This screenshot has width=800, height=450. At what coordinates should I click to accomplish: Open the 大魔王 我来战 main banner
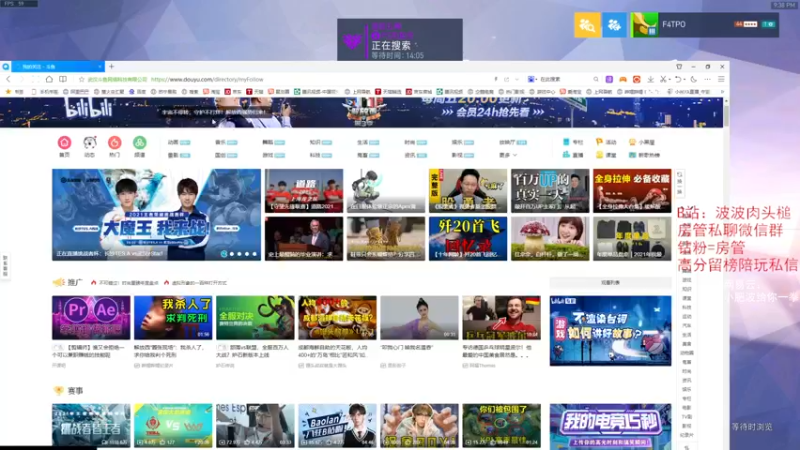(x=156, y=215)
